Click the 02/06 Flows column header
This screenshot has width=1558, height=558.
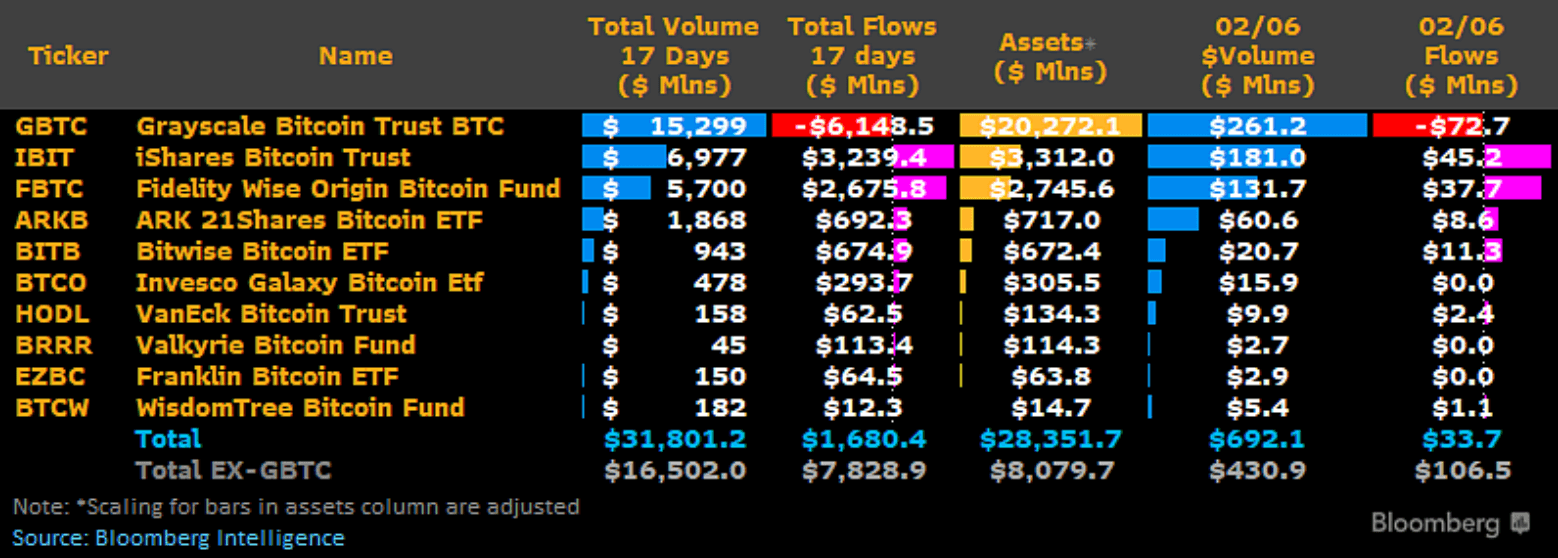(1461, 55)
